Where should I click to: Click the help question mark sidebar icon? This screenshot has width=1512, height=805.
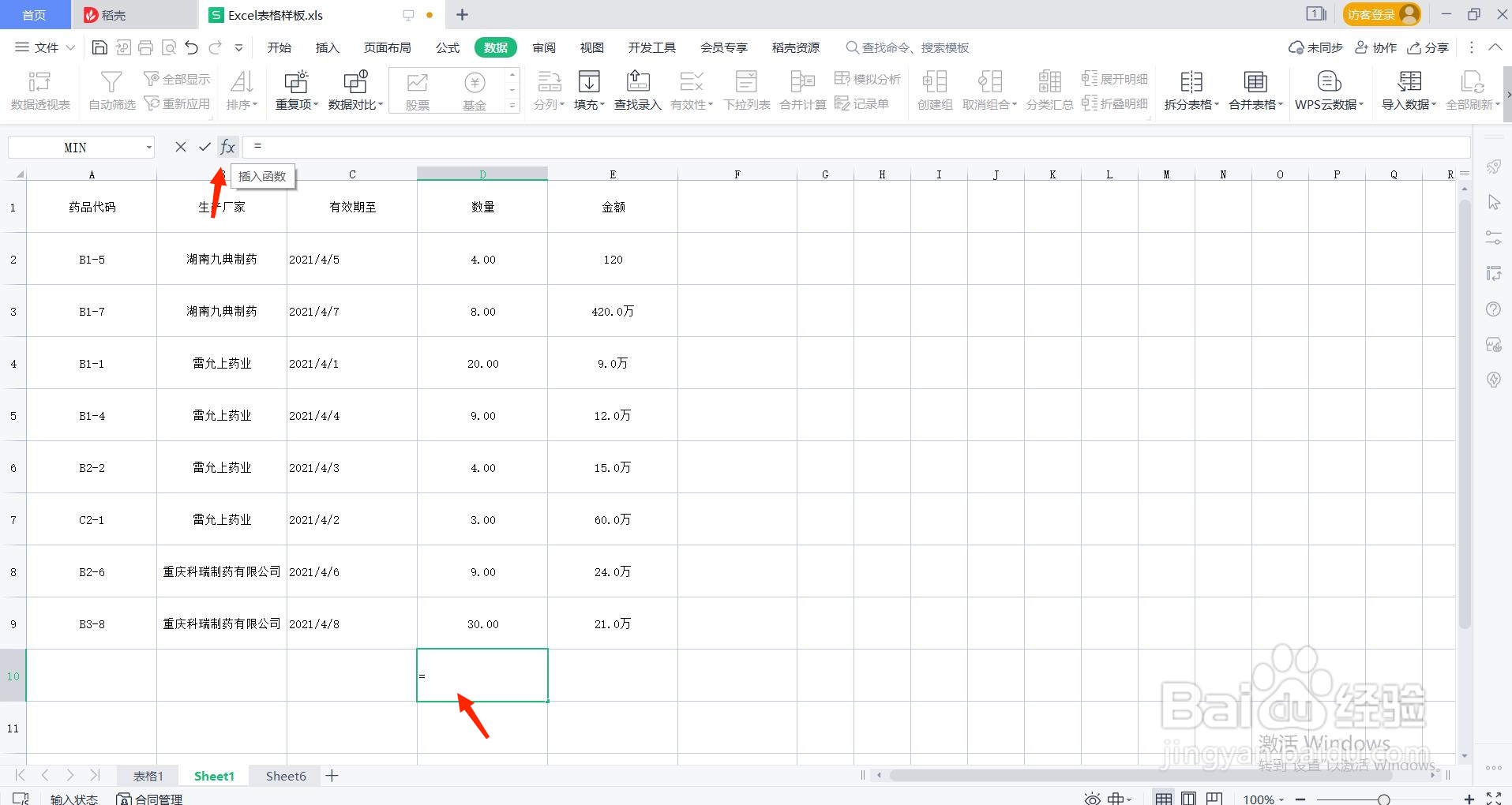(1493, 309)
